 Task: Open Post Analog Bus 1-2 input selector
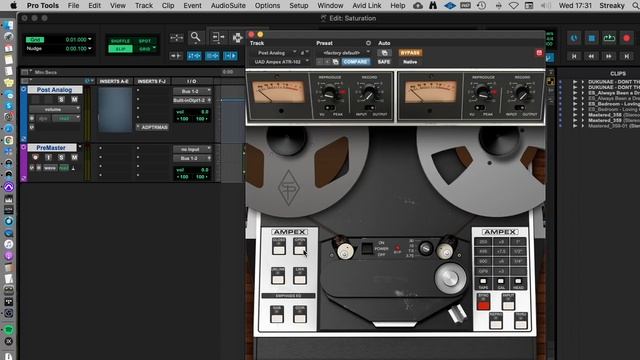[x=192, y=91]
